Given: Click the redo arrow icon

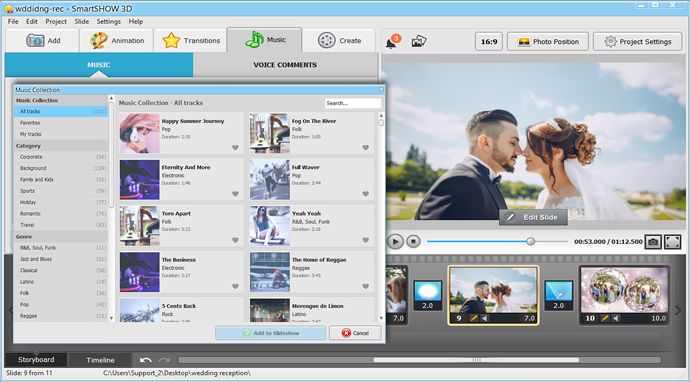Looking at the screenshot, I should 164,360.
